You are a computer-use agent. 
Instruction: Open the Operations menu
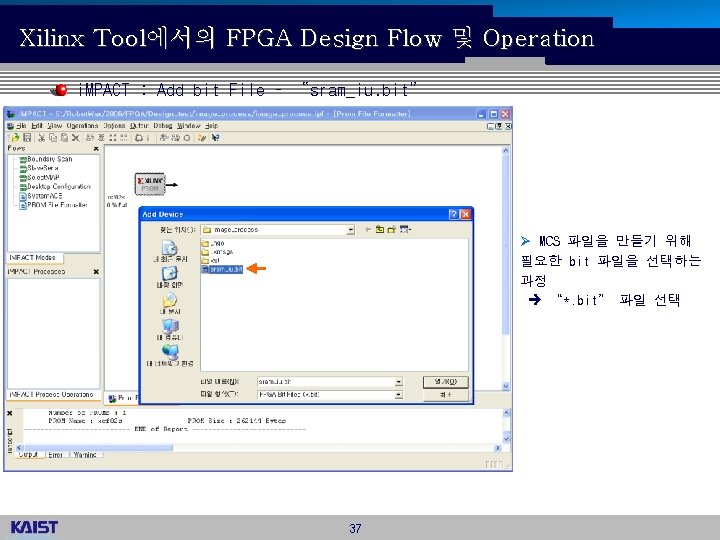82,125
